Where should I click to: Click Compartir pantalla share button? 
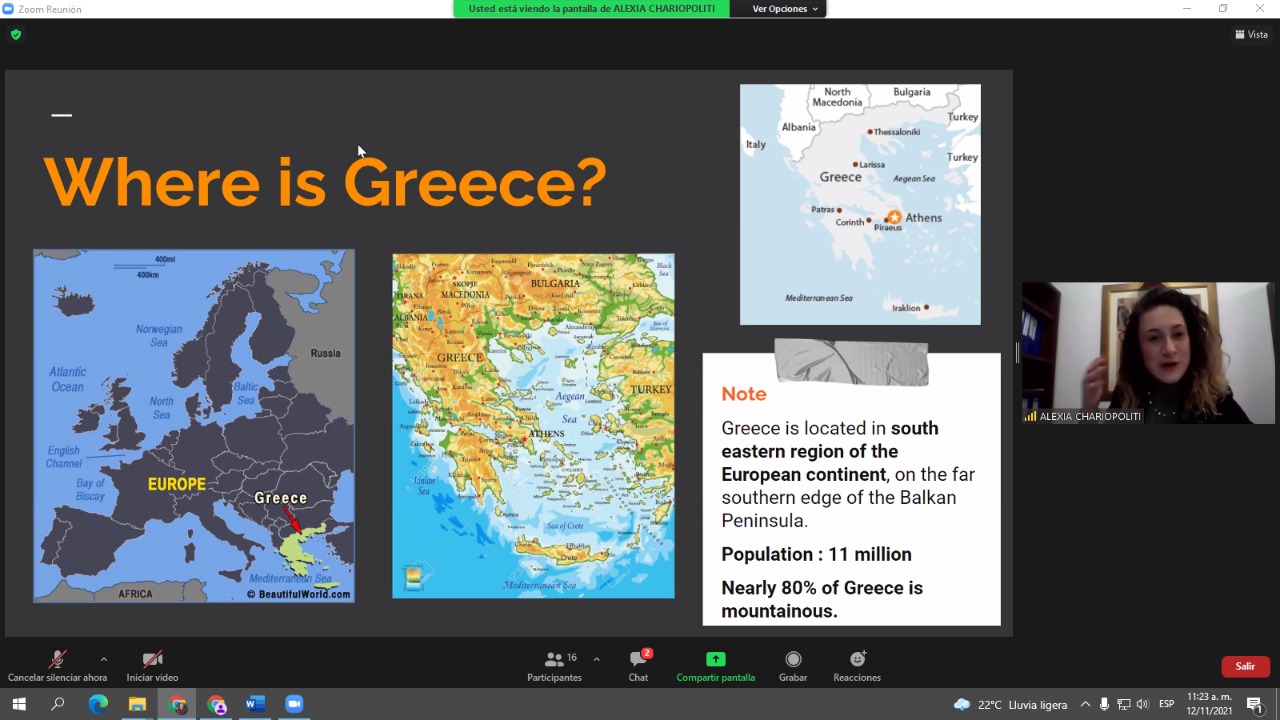715,666
